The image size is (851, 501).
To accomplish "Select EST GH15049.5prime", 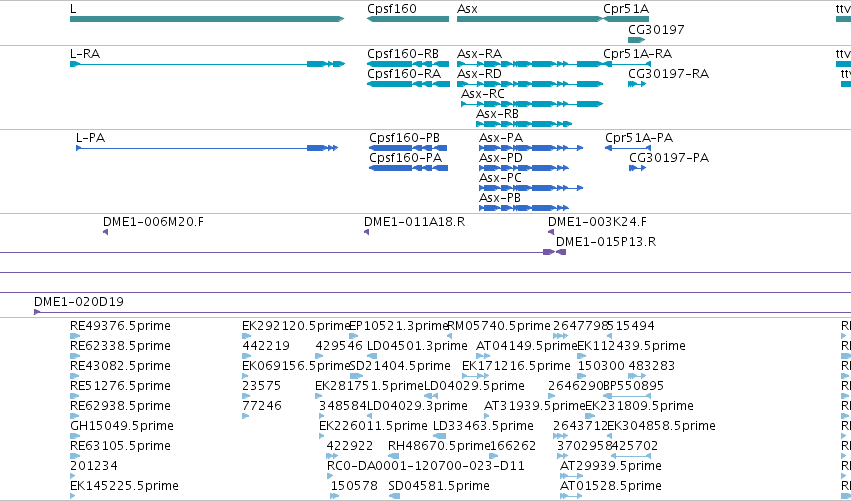I will point(75,436).
